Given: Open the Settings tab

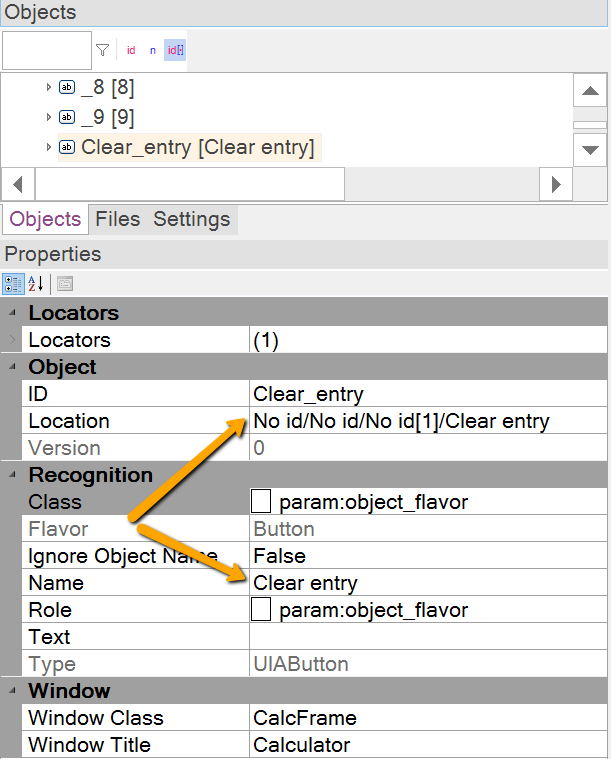Looking at the screenshot, I should point(191,219).
